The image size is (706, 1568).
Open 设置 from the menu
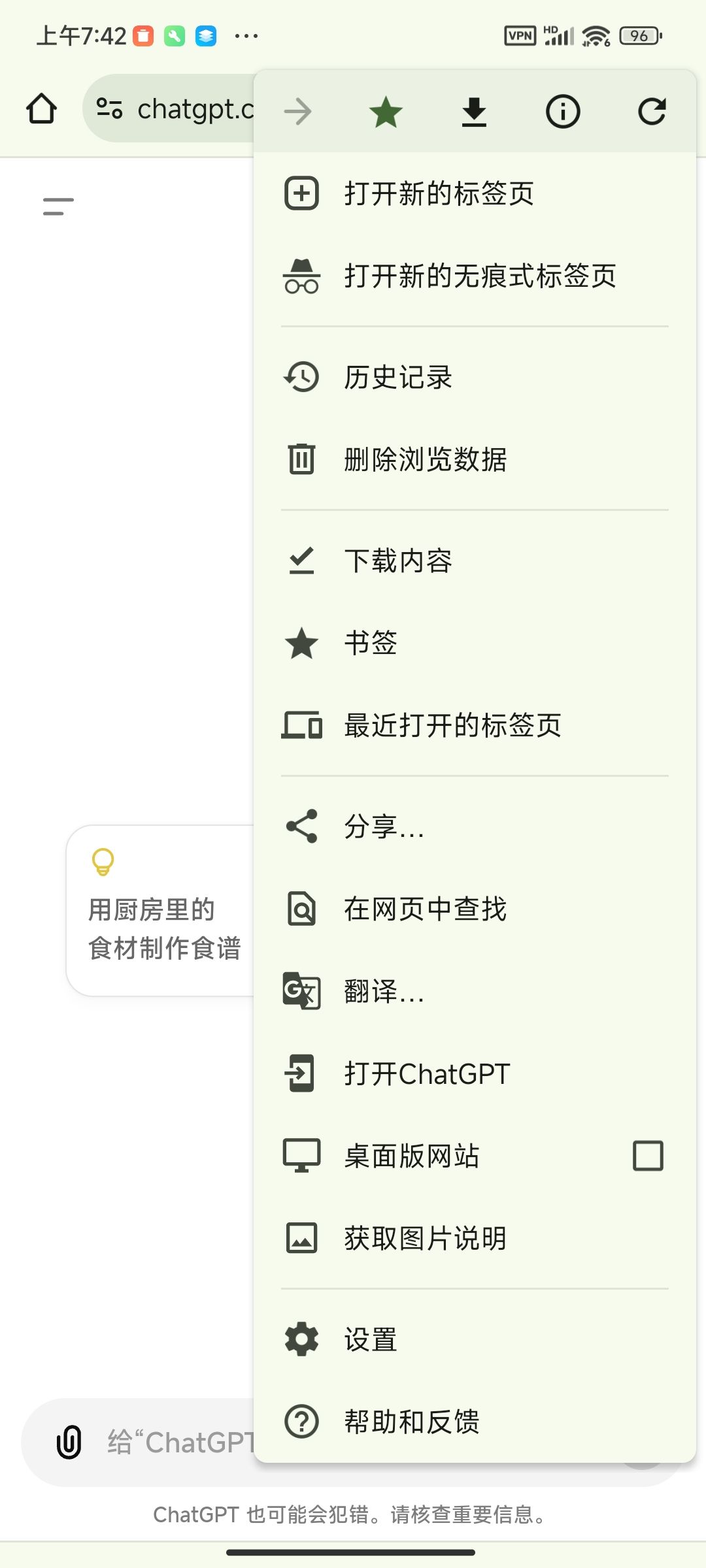coord(371,1339)
